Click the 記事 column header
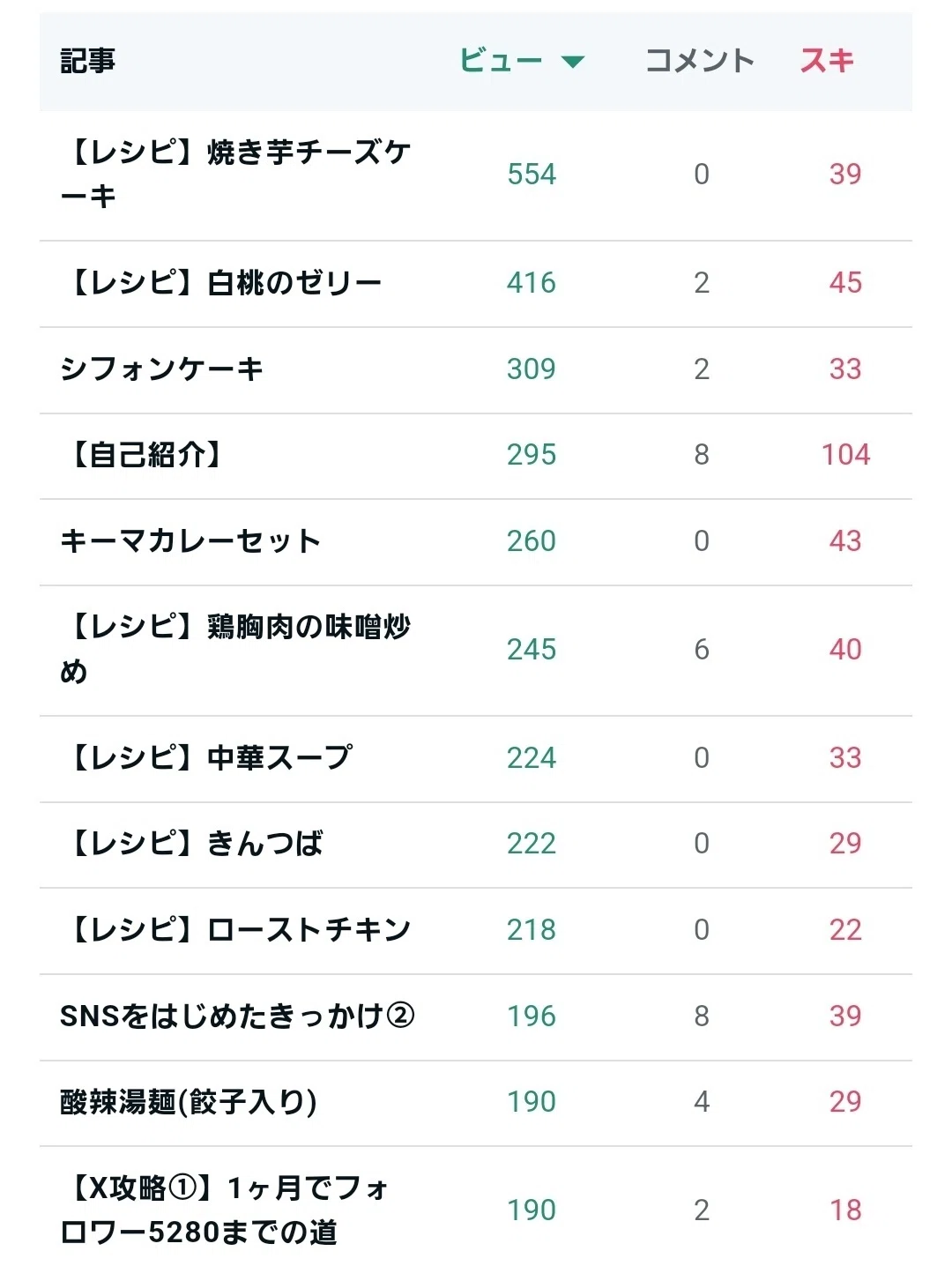This screenshot has height=1266, width=952. point(87,61)
